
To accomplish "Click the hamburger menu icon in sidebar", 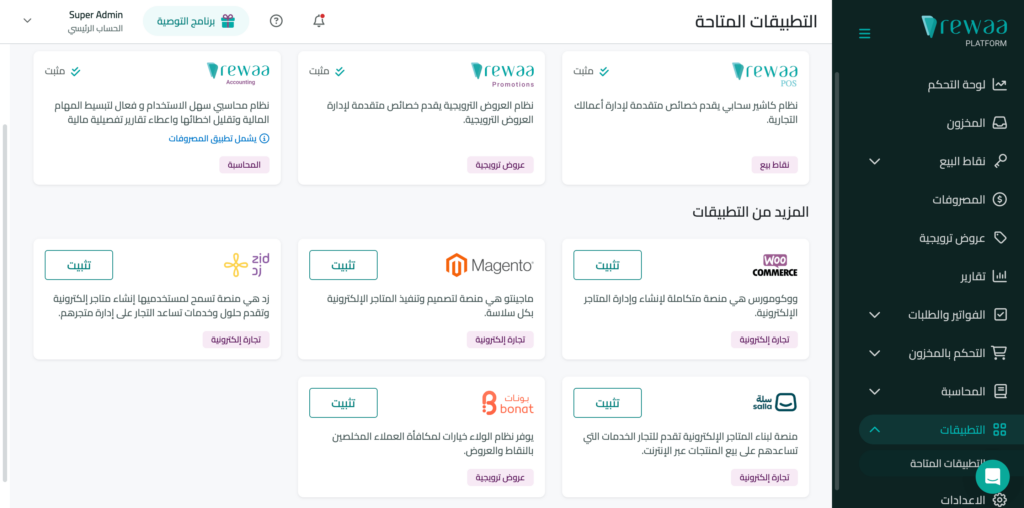I will pyautogui.click(x=865, y=33).
